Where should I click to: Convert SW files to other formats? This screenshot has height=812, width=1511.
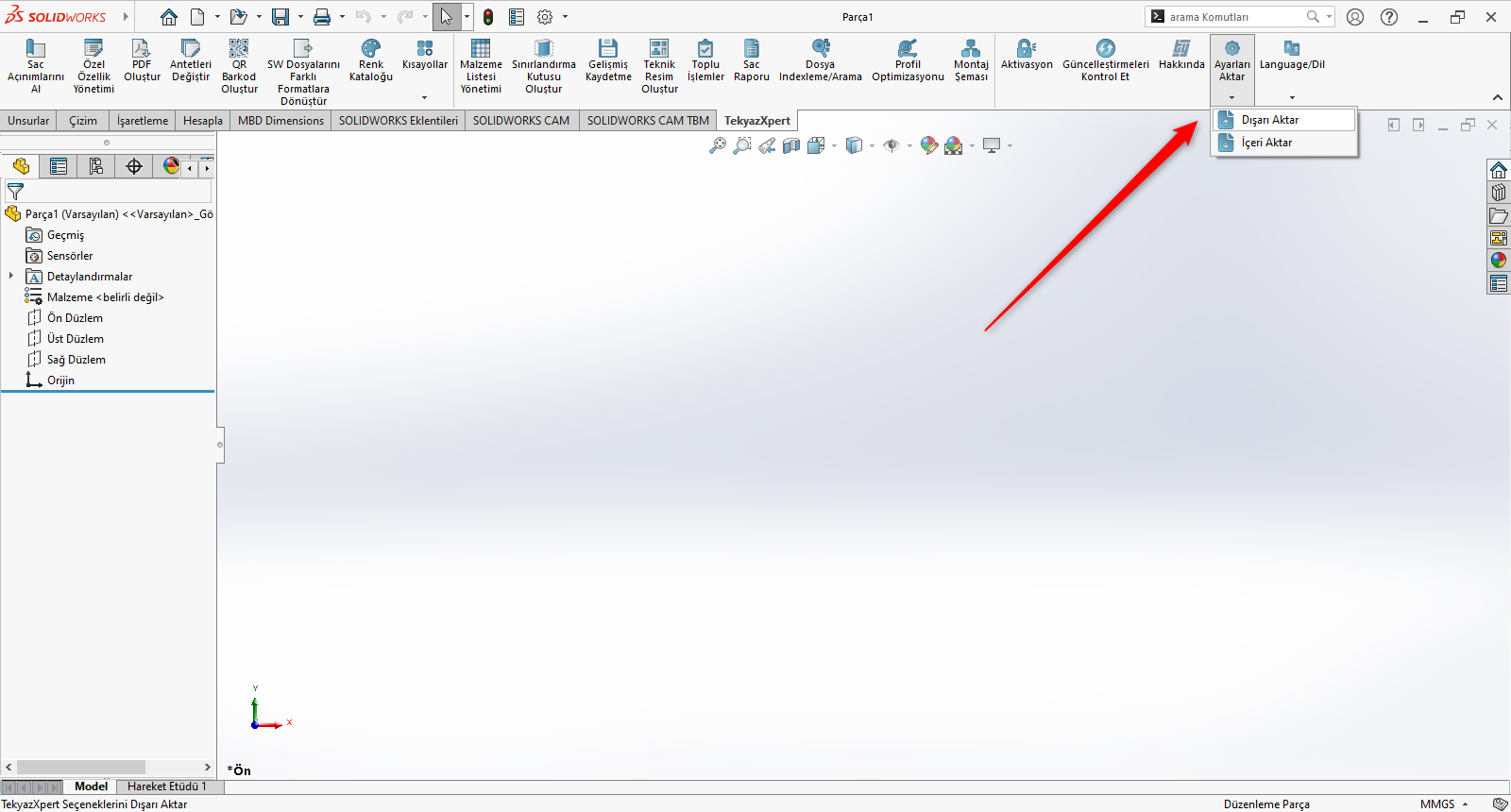click(303, 72)
